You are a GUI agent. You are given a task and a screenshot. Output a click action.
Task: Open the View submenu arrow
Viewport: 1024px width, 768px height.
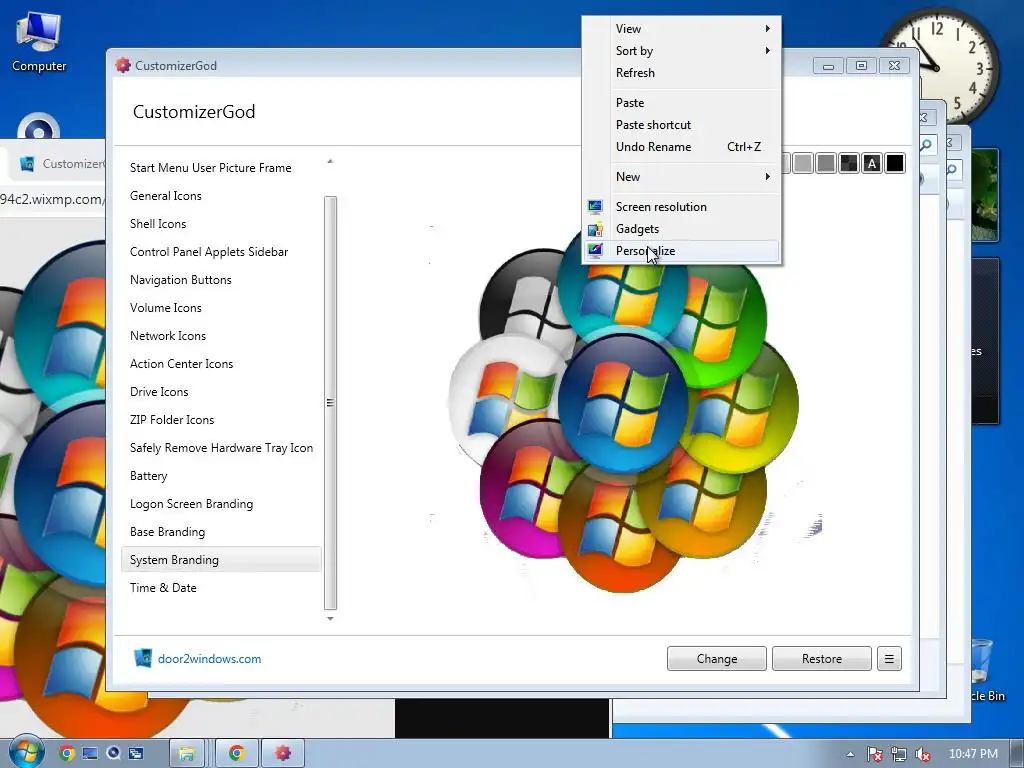(x=768, y=29)
